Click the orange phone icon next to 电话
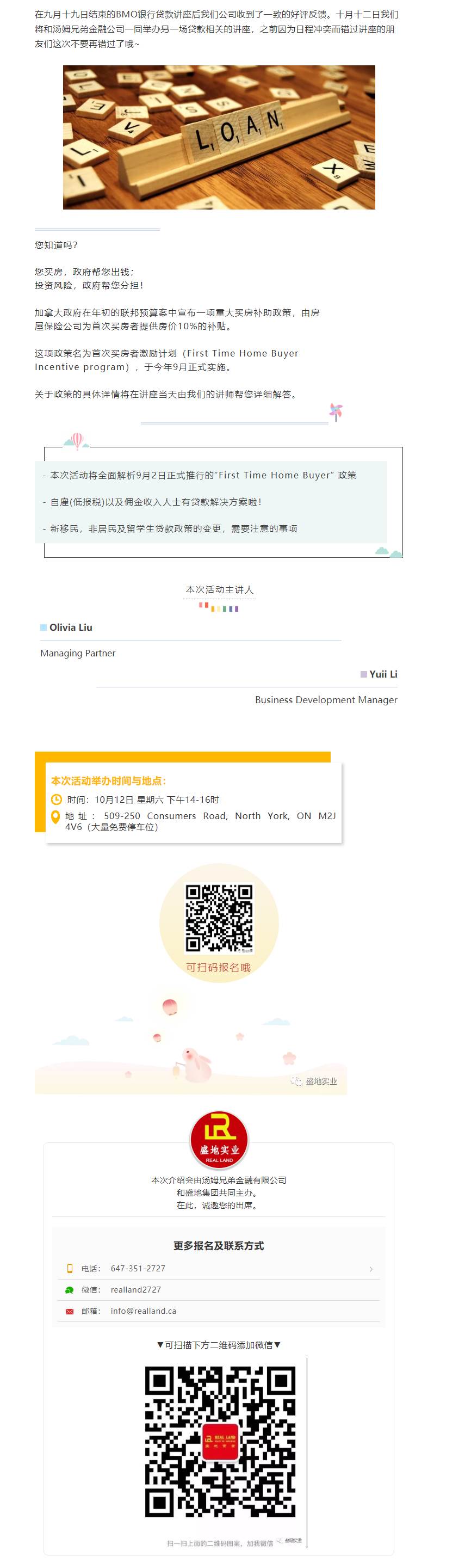This screenshot has height=1568, width=465. [x=70, y=1269]
